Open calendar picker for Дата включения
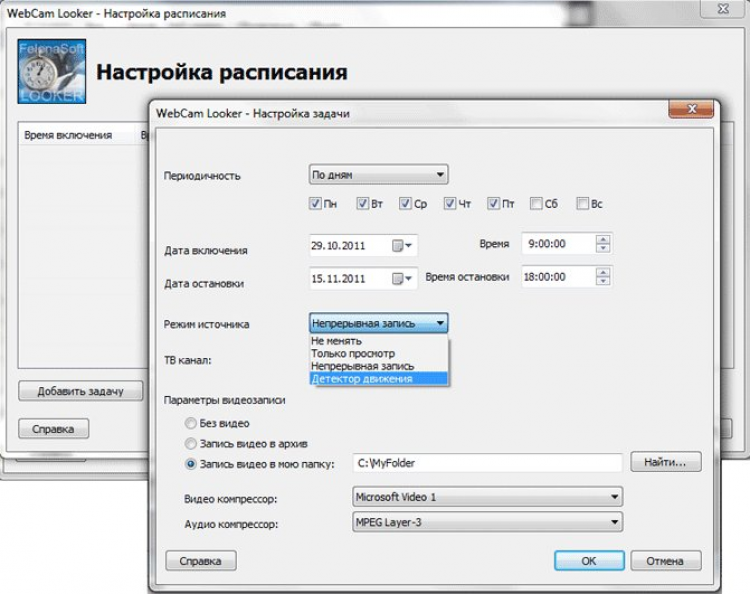This screenshot has width=750, height=594. tap(402, 246)
